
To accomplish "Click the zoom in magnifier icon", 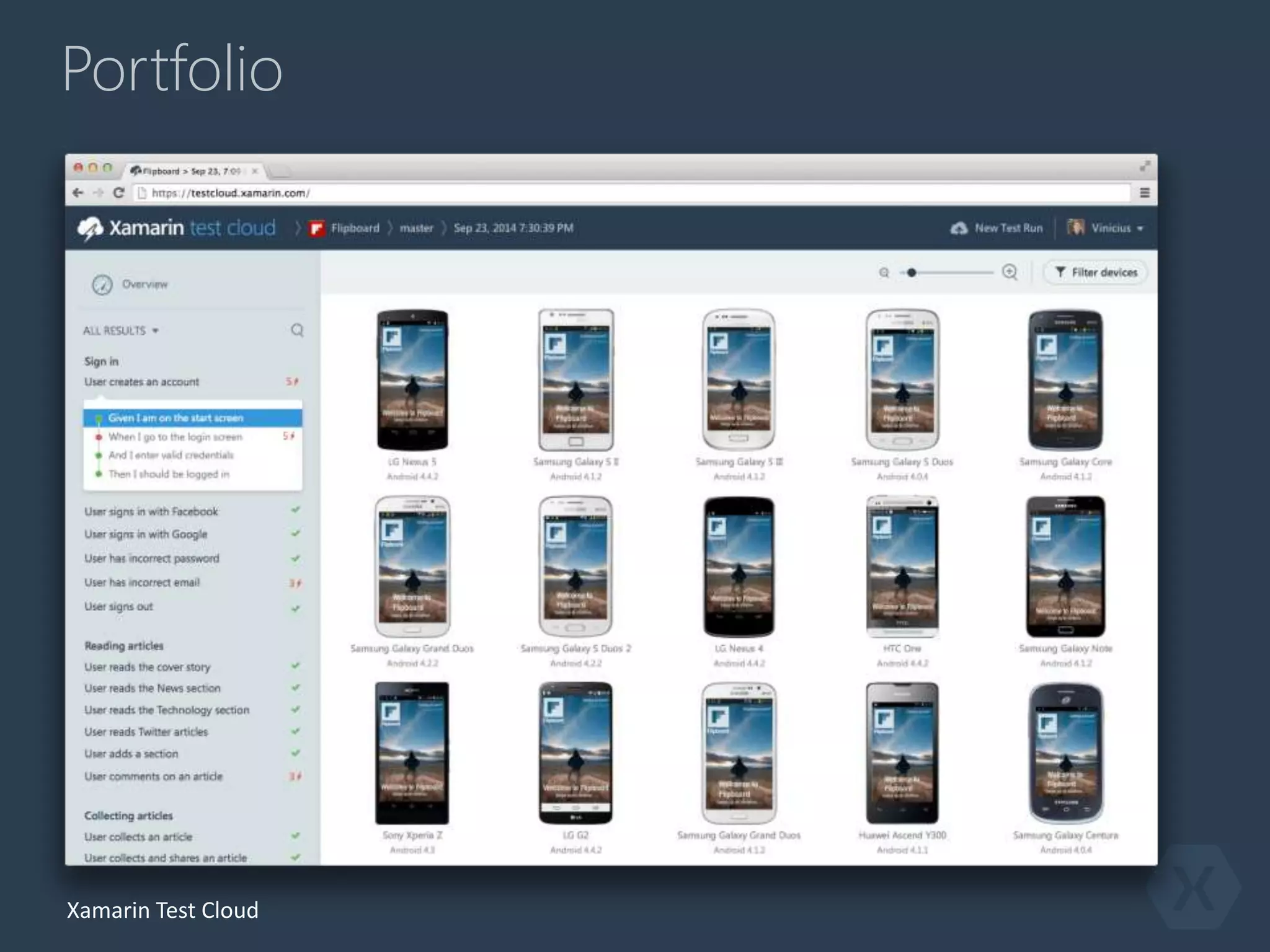I will tap(1010, 272).
